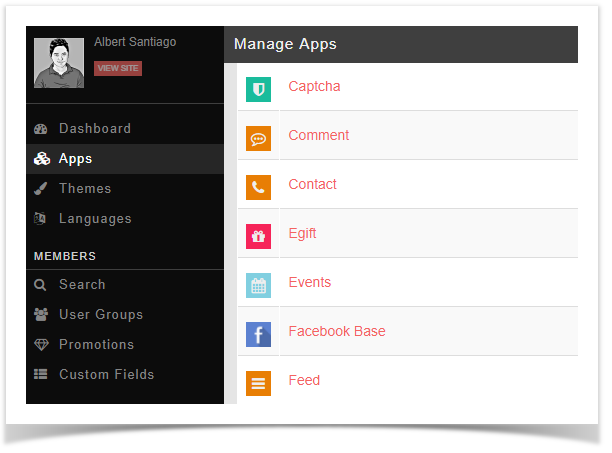
Task: Click the Dashboard gauge icon in sidebar
Action: pos(41,129)
